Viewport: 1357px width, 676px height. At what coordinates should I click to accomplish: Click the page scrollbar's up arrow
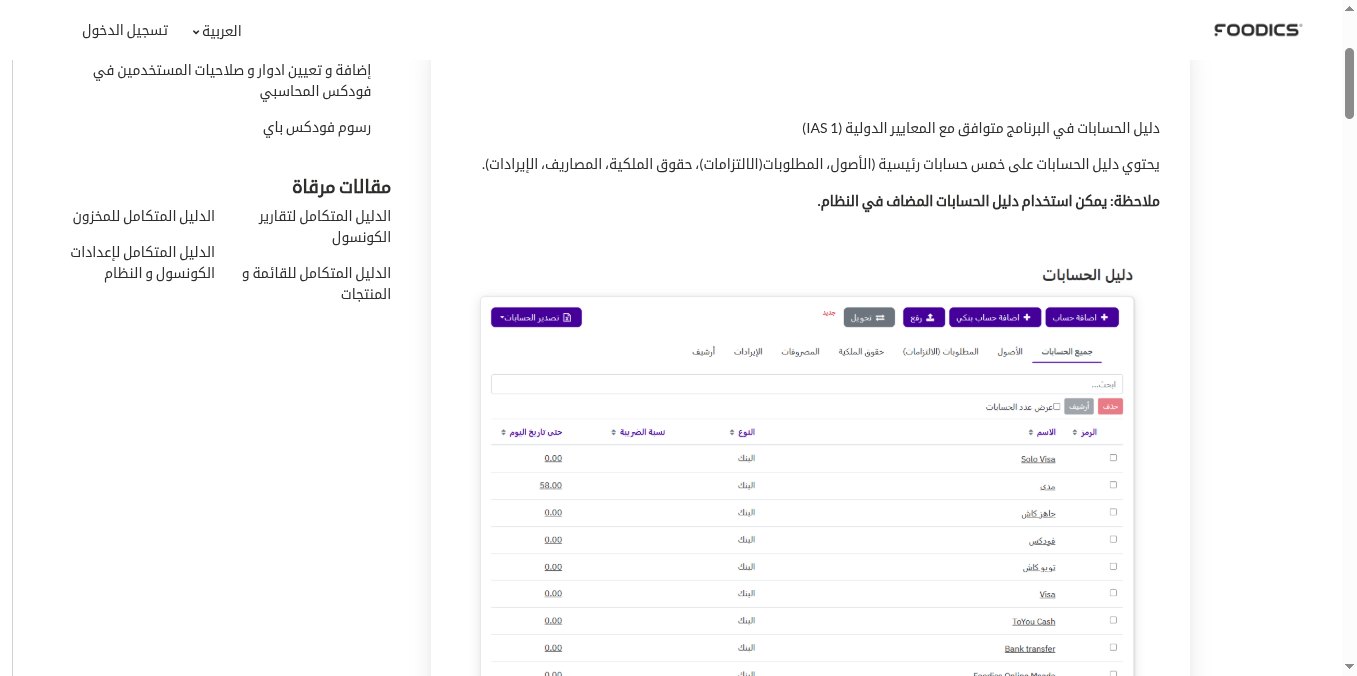1349,10
